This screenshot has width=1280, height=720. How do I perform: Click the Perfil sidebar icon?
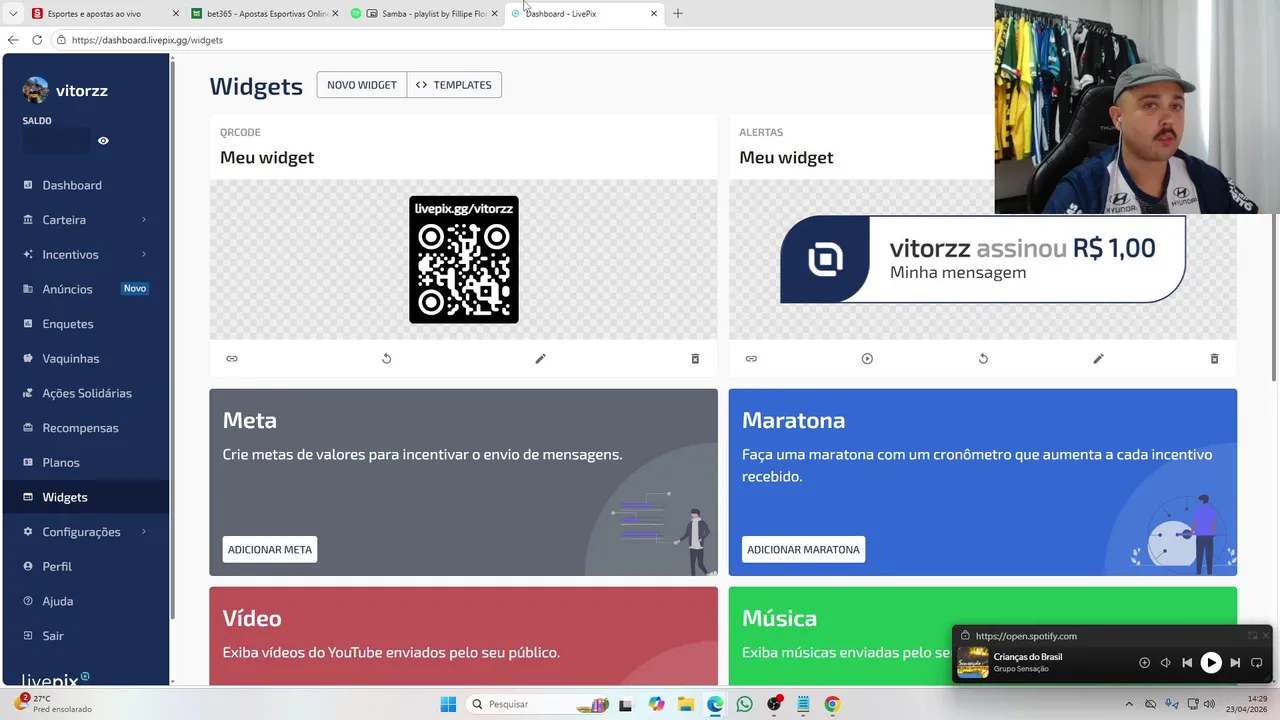click(28, 566)
